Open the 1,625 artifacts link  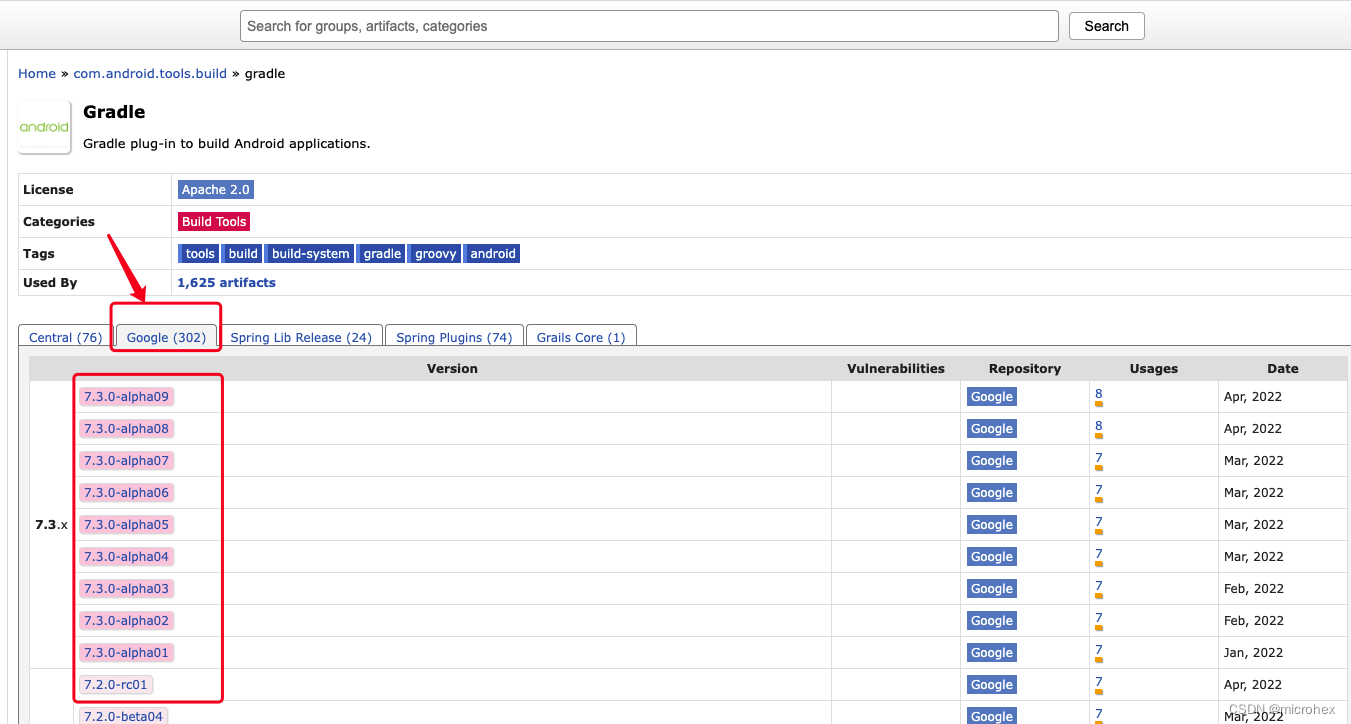click(226, 283)
